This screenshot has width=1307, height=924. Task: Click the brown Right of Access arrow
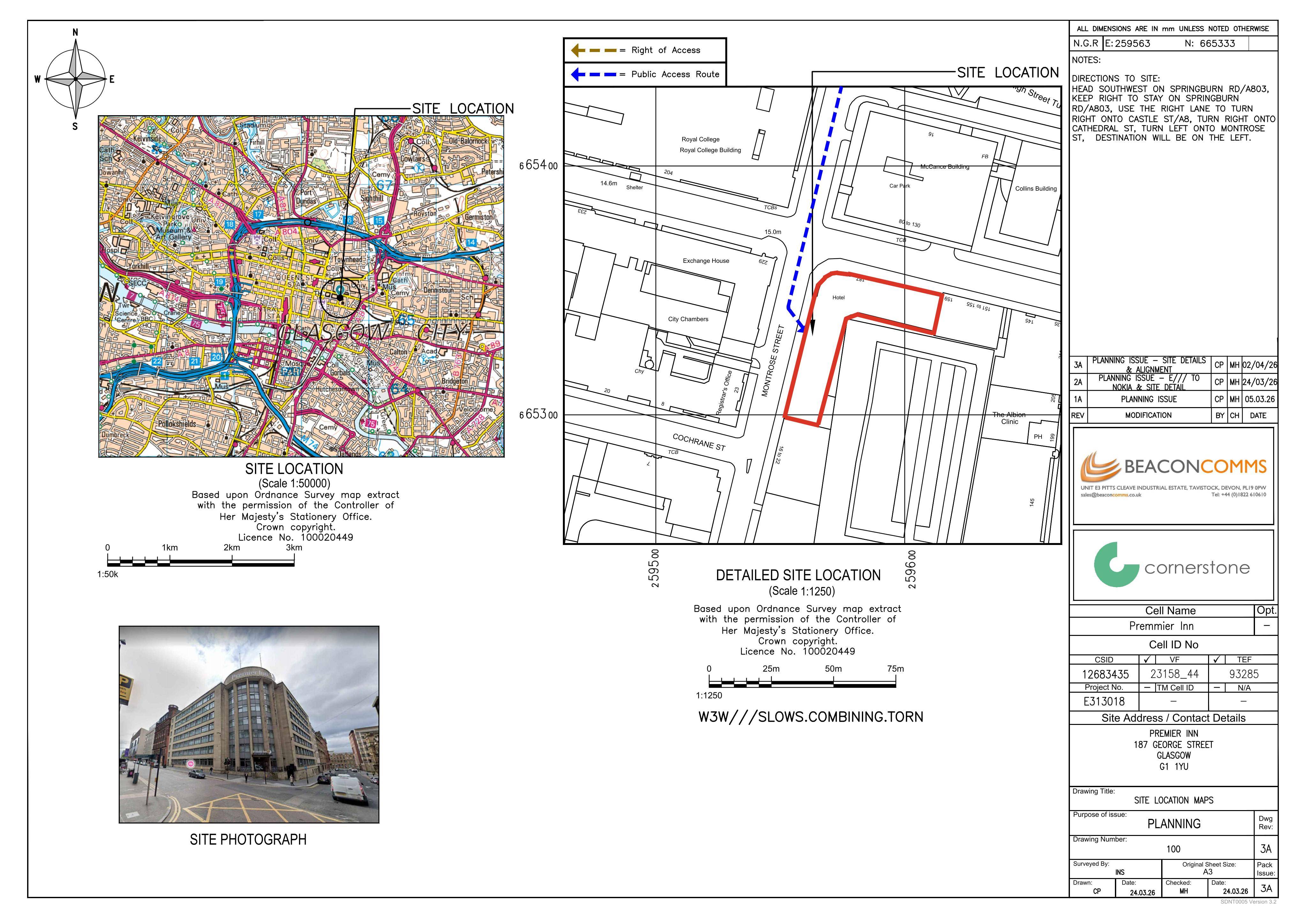tap(594, 50)
